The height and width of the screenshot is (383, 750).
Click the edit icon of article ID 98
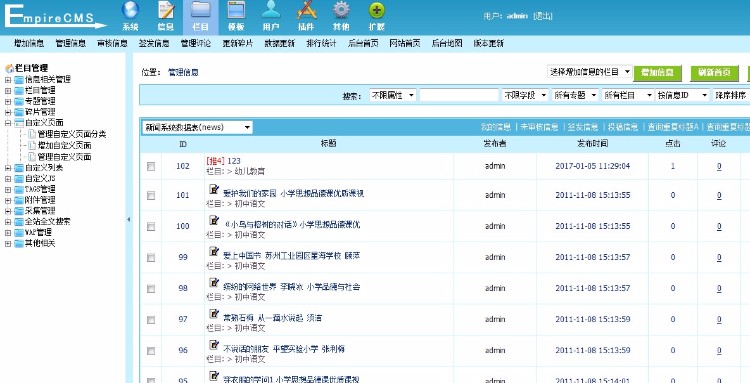[214, 283]
